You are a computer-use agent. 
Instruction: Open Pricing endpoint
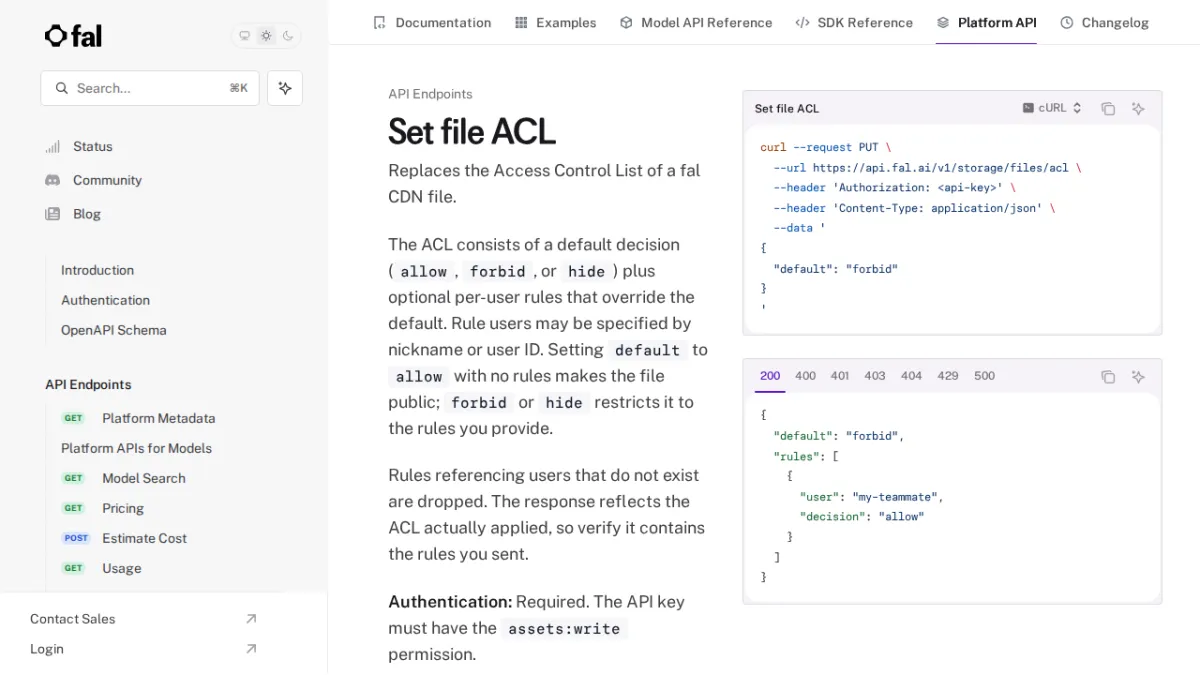123,508
